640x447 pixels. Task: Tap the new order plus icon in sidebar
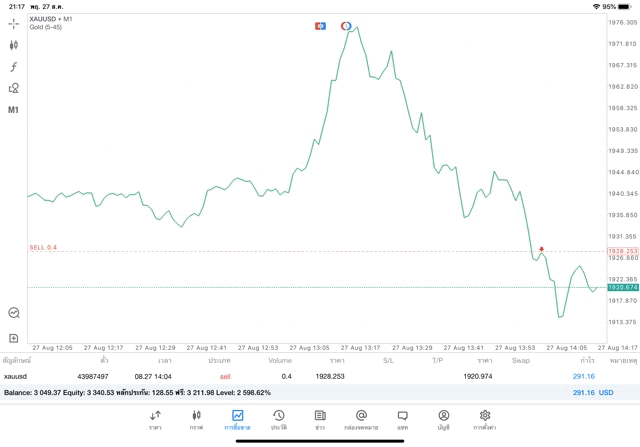14,338
